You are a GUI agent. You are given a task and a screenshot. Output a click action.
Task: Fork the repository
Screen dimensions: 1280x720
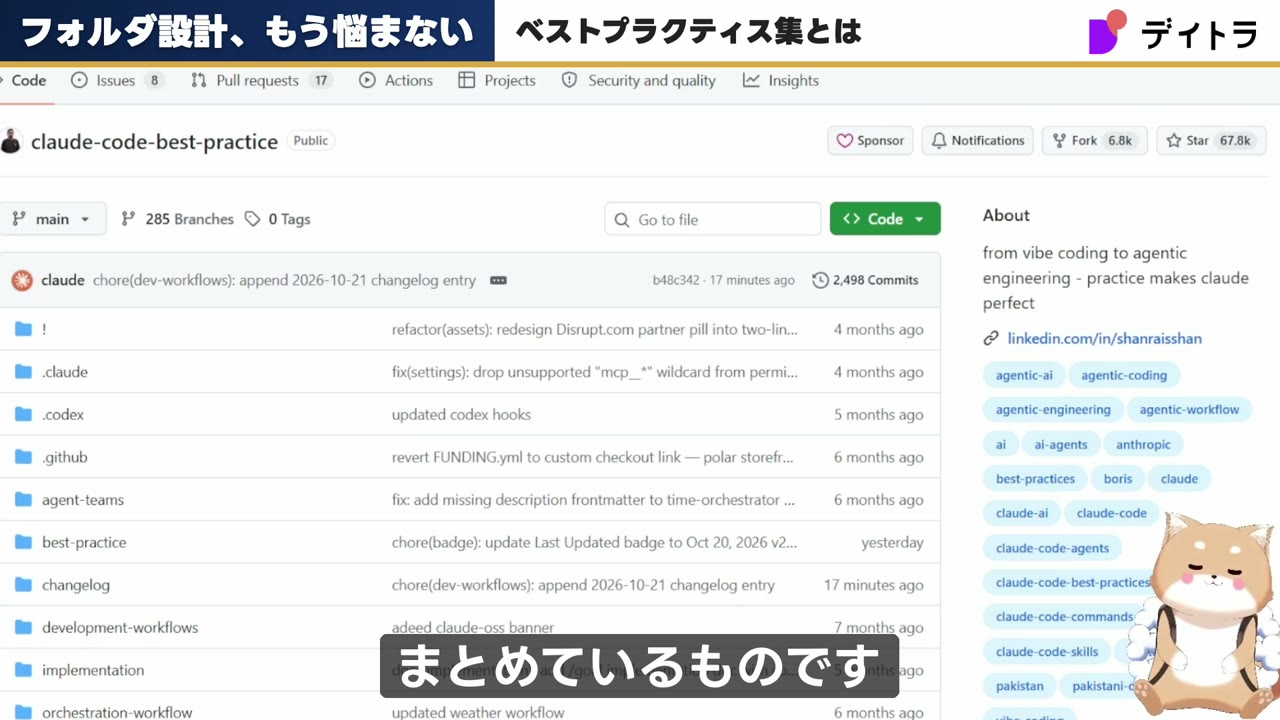coord(1096,141)
